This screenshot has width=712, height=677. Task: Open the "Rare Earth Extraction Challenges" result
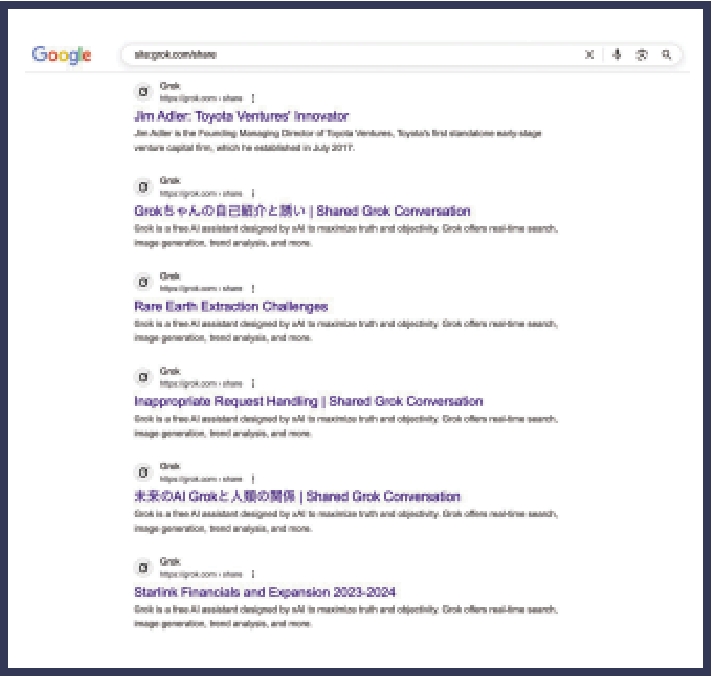tap(231, 306)
